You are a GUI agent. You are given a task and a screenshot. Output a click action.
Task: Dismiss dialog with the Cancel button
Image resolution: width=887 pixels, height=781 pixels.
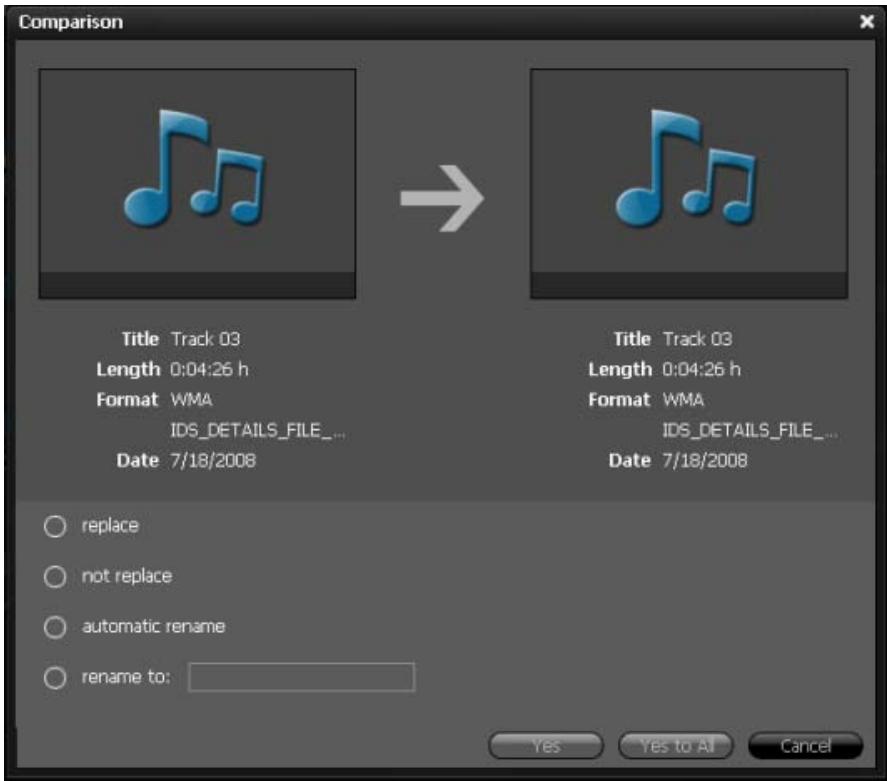coord(806,745)
